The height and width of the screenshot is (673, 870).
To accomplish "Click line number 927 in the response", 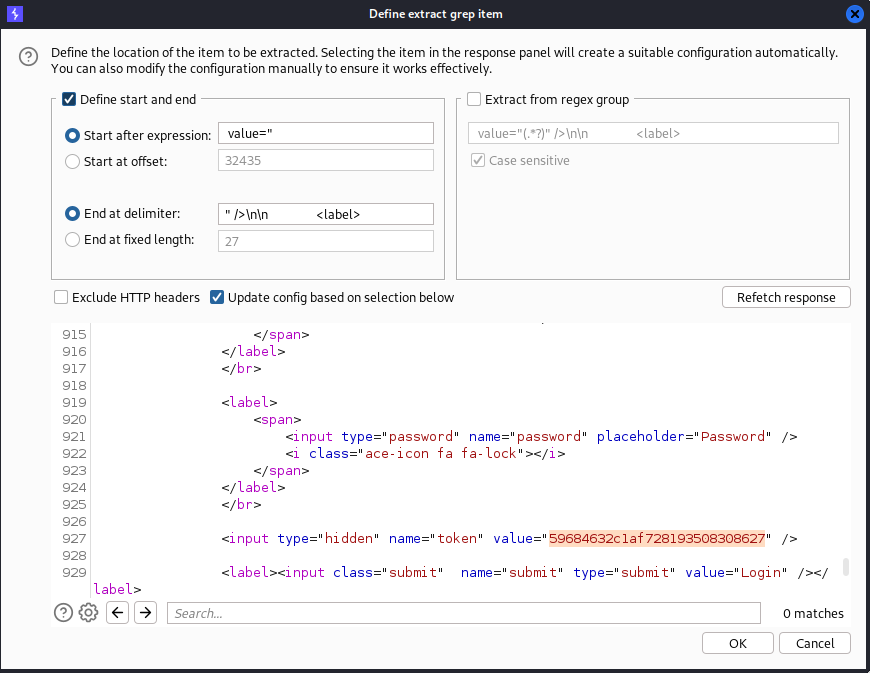I will (74, 538).
